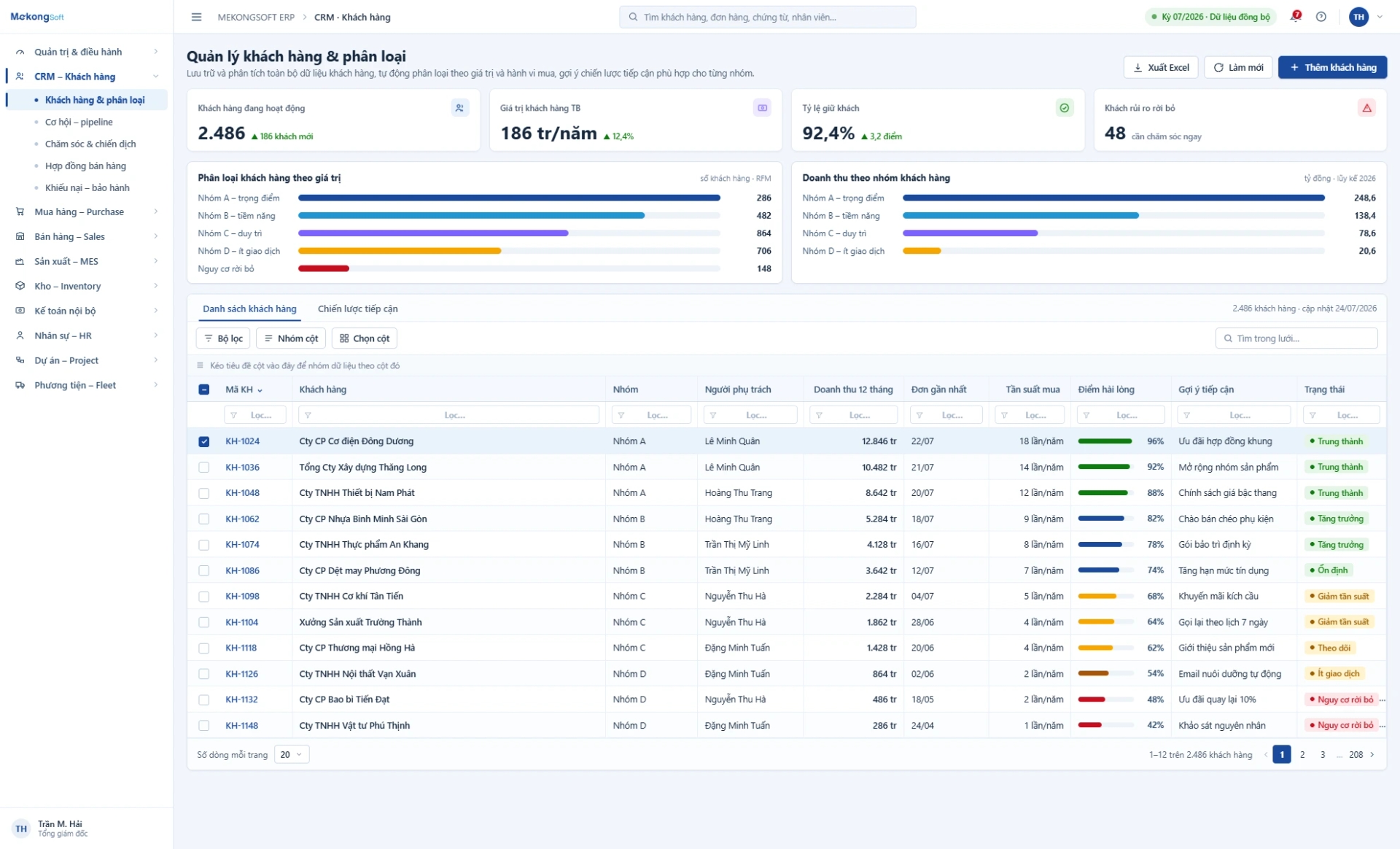Image resolution: width=1400 pixels, height=849 pixels.
Task: Click the retention rate check icon
Action: (x=1065, y=108)
